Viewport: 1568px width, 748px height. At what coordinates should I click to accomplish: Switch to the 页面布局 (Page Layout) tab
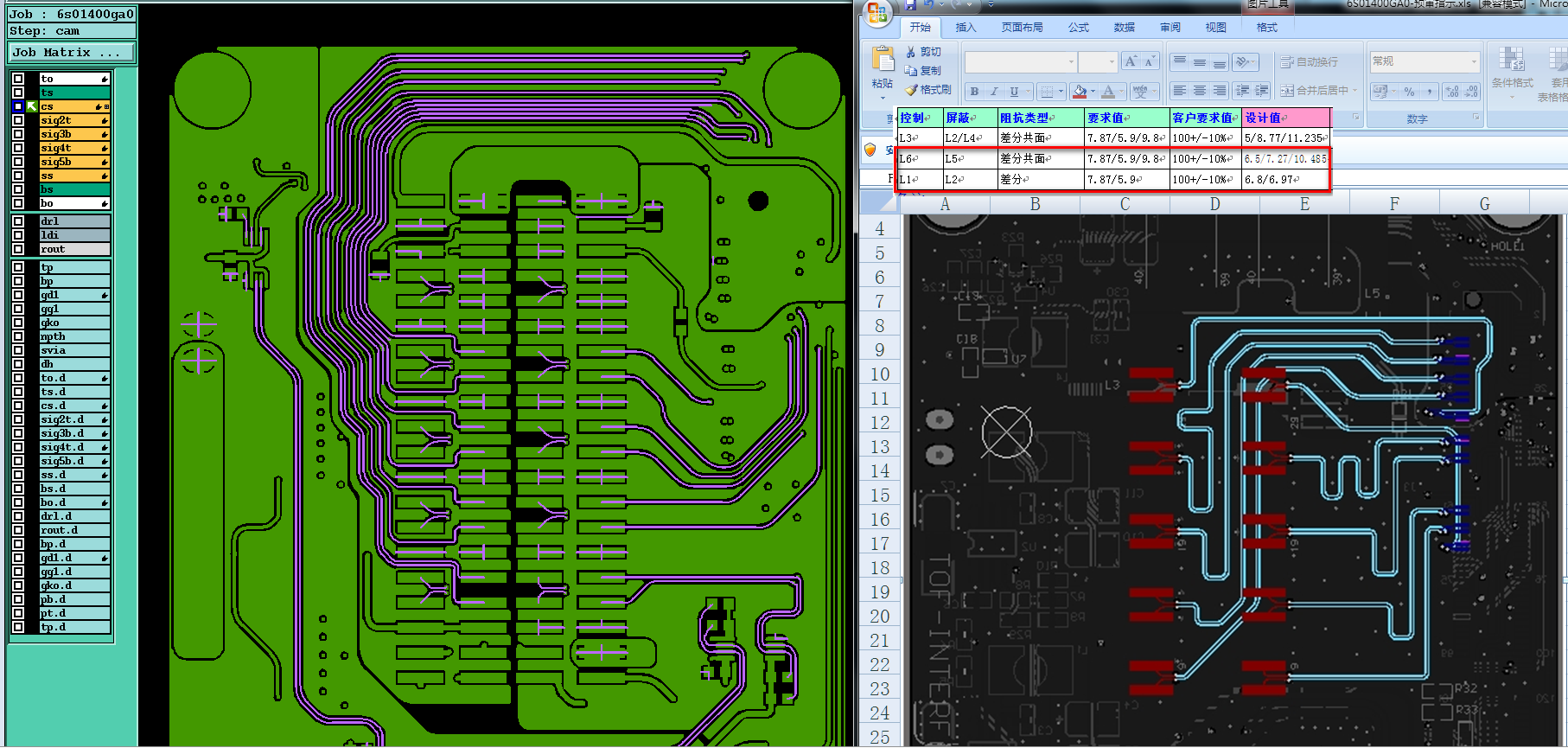tap(1022, 28)
